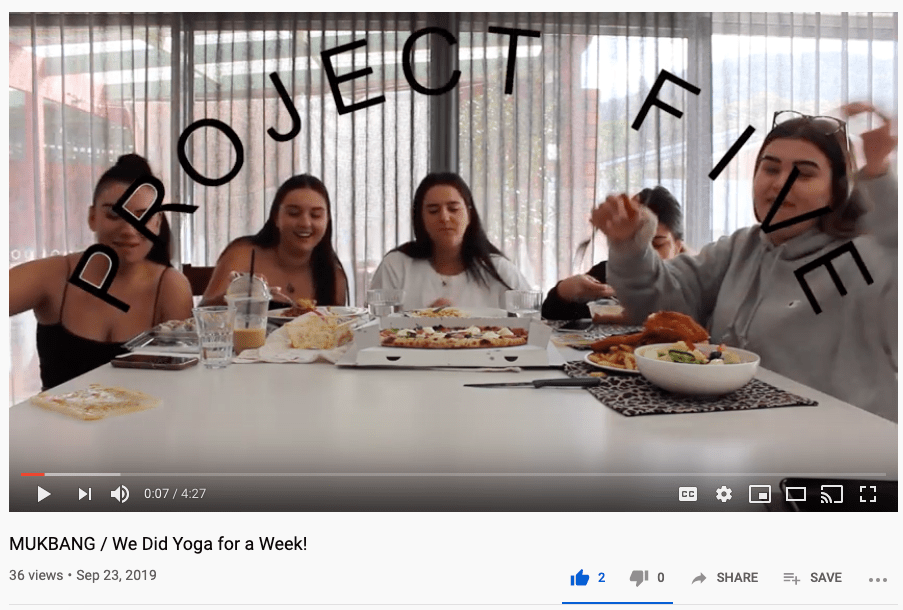Image resolution: width=903 pixels, height=610 pixels.
Task: Seek along the video progress bar
Action: (x=453, y=475)
